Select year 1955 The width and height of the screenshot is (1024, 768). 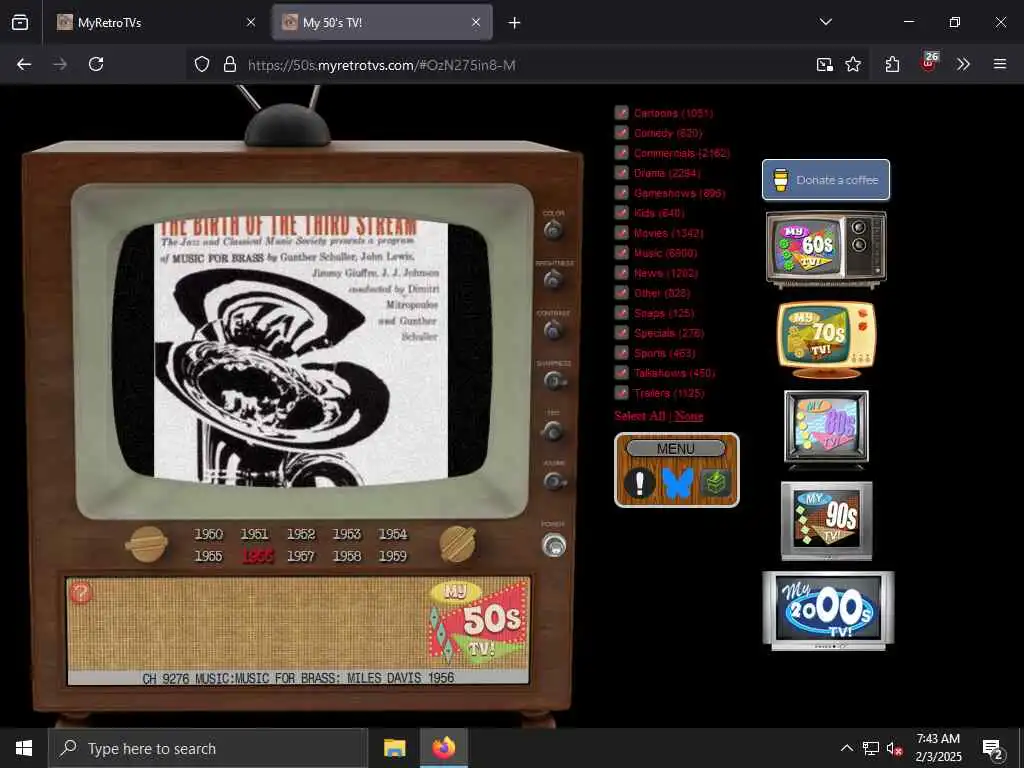click(x=208, y=556)
